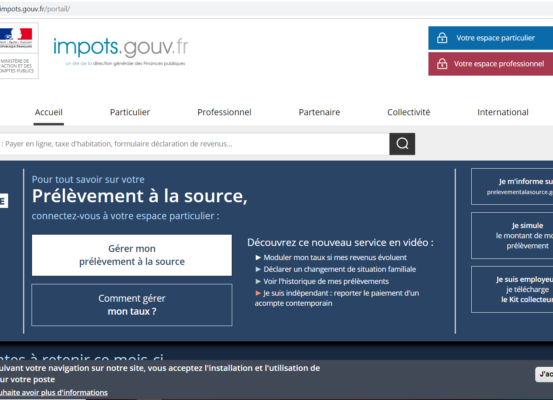Viewport: 553px width, 400px height.
Task: Open video Je suis indépendant reporter le paiement
Action: tap(337, 298)
